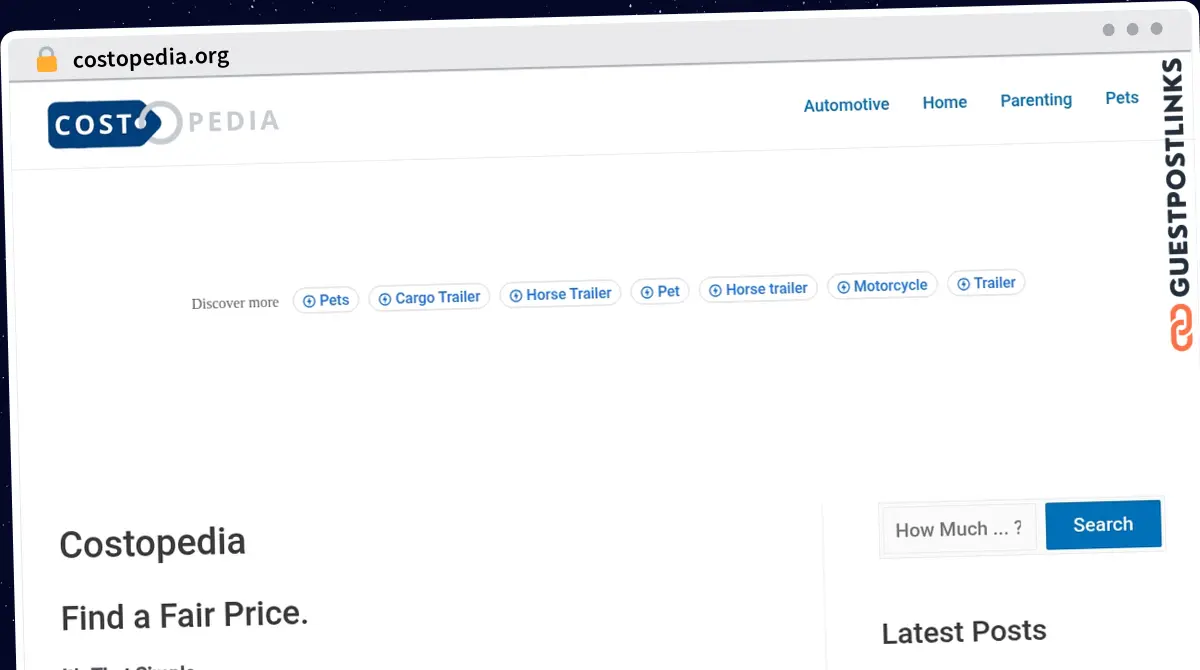Open the Parenting navigation link
1200x670 pixels.
pos(1036,100)
